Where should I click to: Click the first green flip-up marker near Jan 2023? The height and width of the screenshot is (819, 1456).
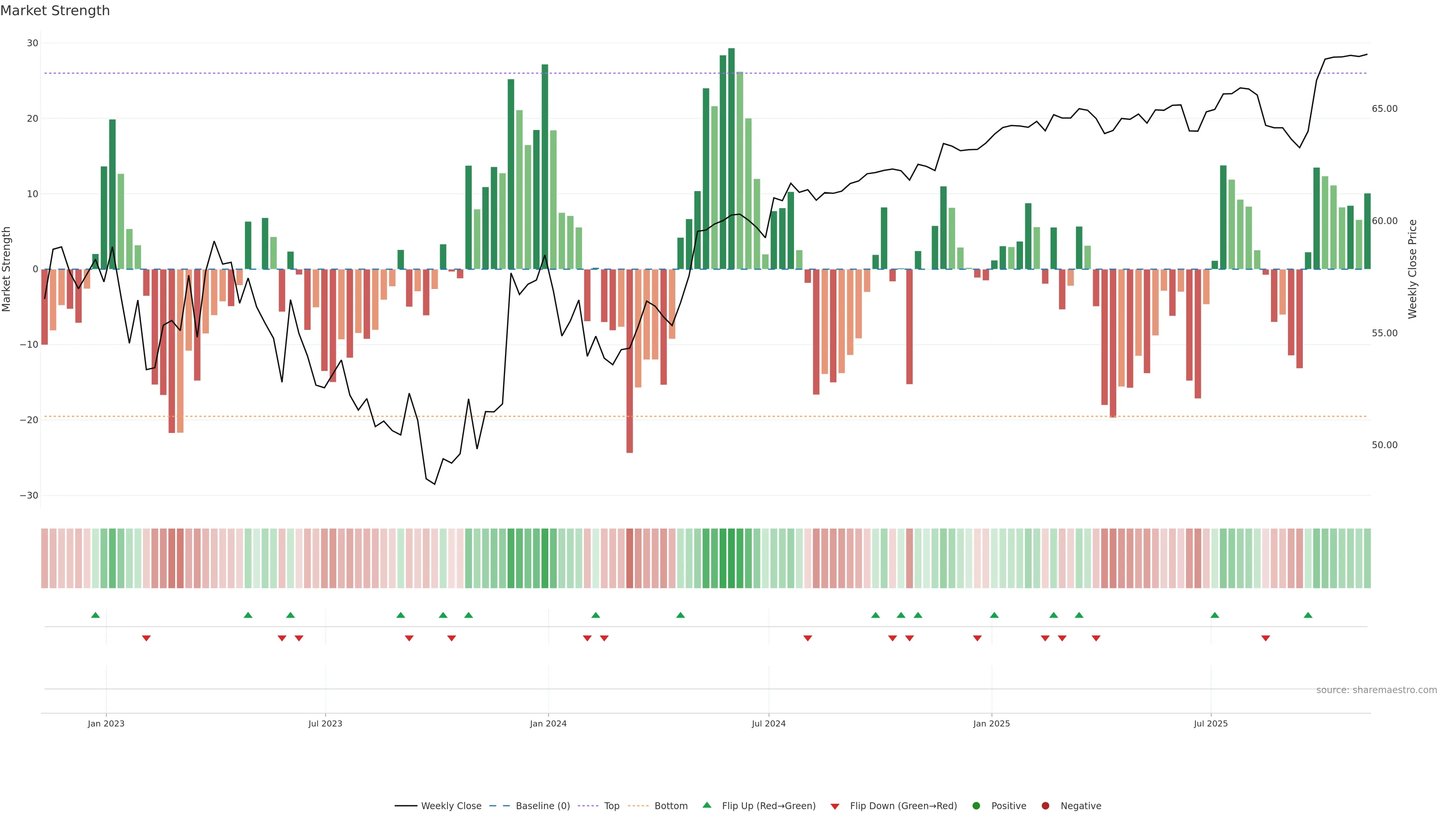tap(96, 615)
